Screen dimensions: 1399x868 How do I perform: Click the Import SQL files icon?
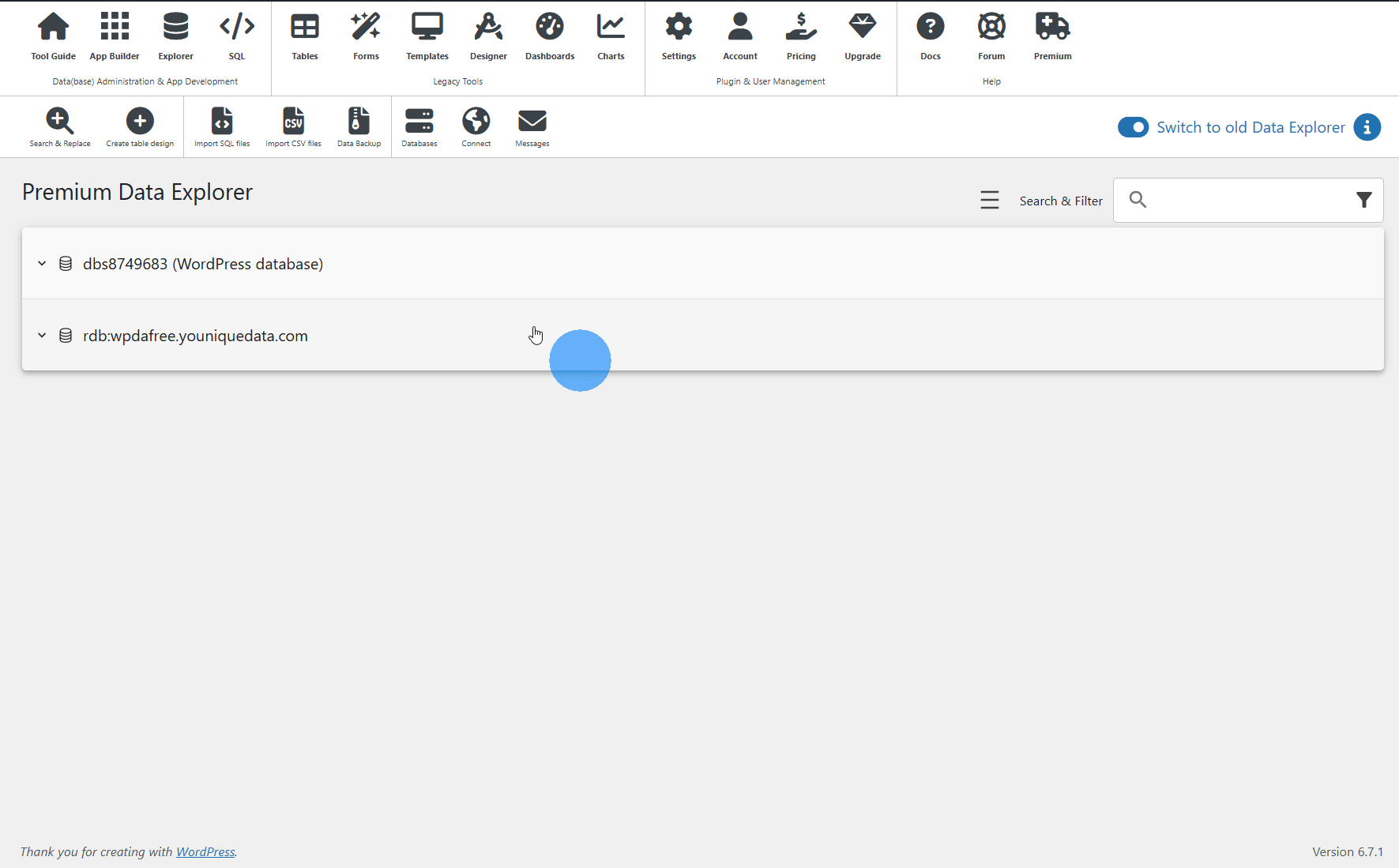(x=222, y=125)
